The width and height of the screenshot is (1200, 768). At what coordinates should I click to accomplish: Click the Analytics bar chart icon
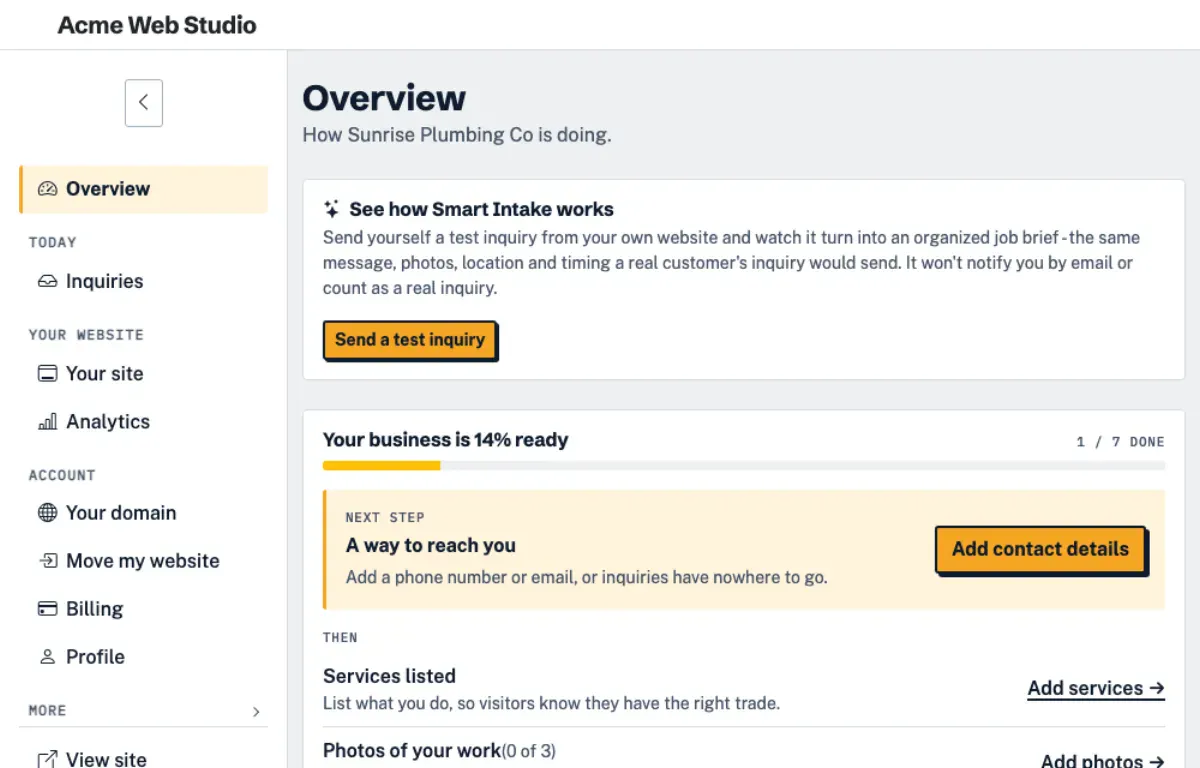point(47,422)
